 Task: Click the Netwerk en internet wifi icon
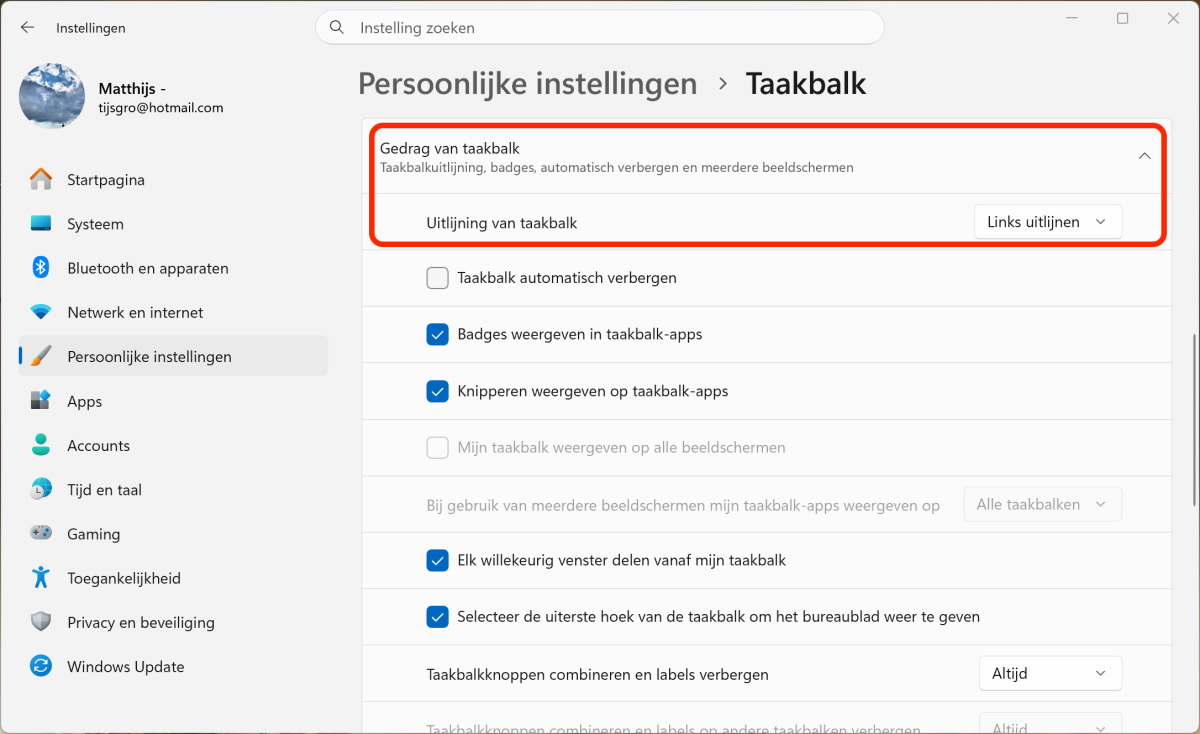click(41, 312)
